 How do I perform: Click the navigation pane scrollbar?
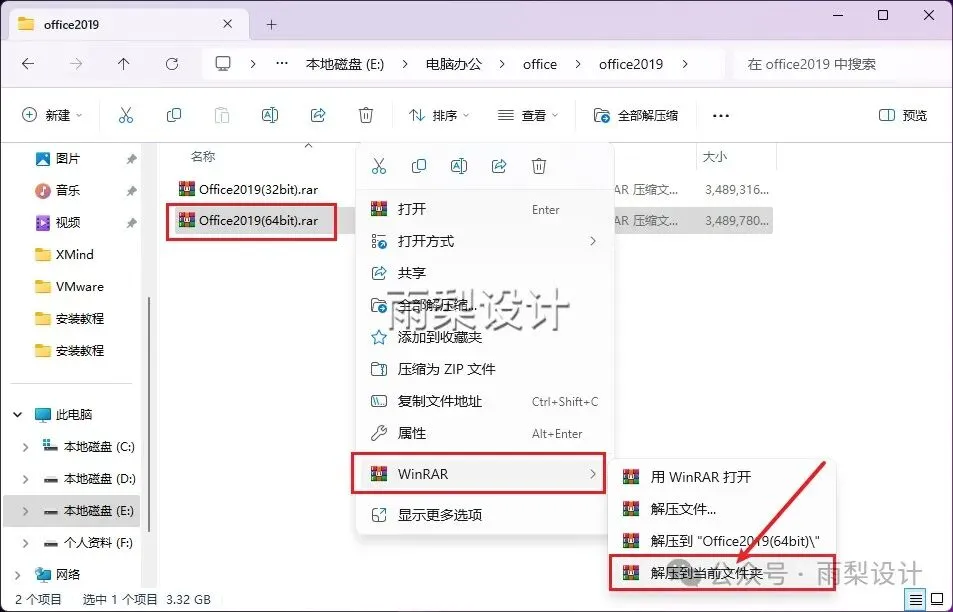tap(149, 413)
